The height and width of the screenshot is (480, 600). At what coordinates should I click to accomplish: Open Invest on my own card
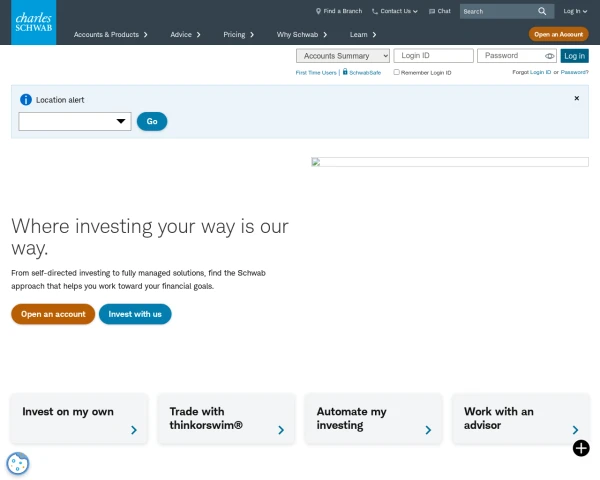click(x=79, y=419)
